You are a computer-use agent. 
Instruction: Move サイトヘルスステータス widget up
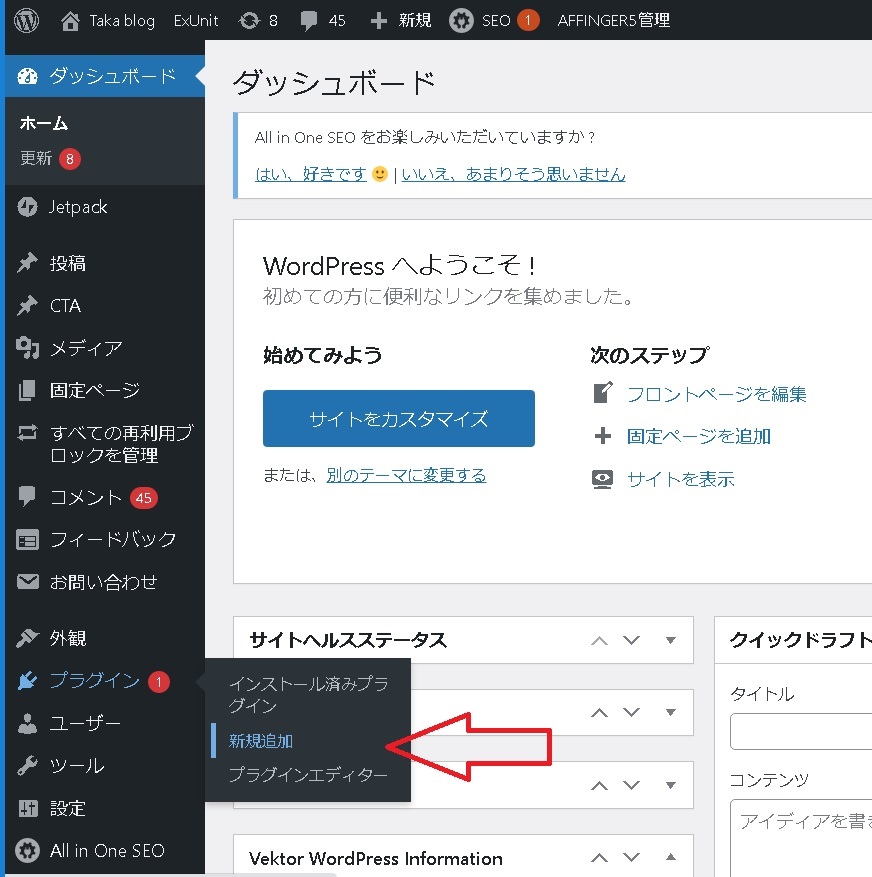click(x=599, y=640)
